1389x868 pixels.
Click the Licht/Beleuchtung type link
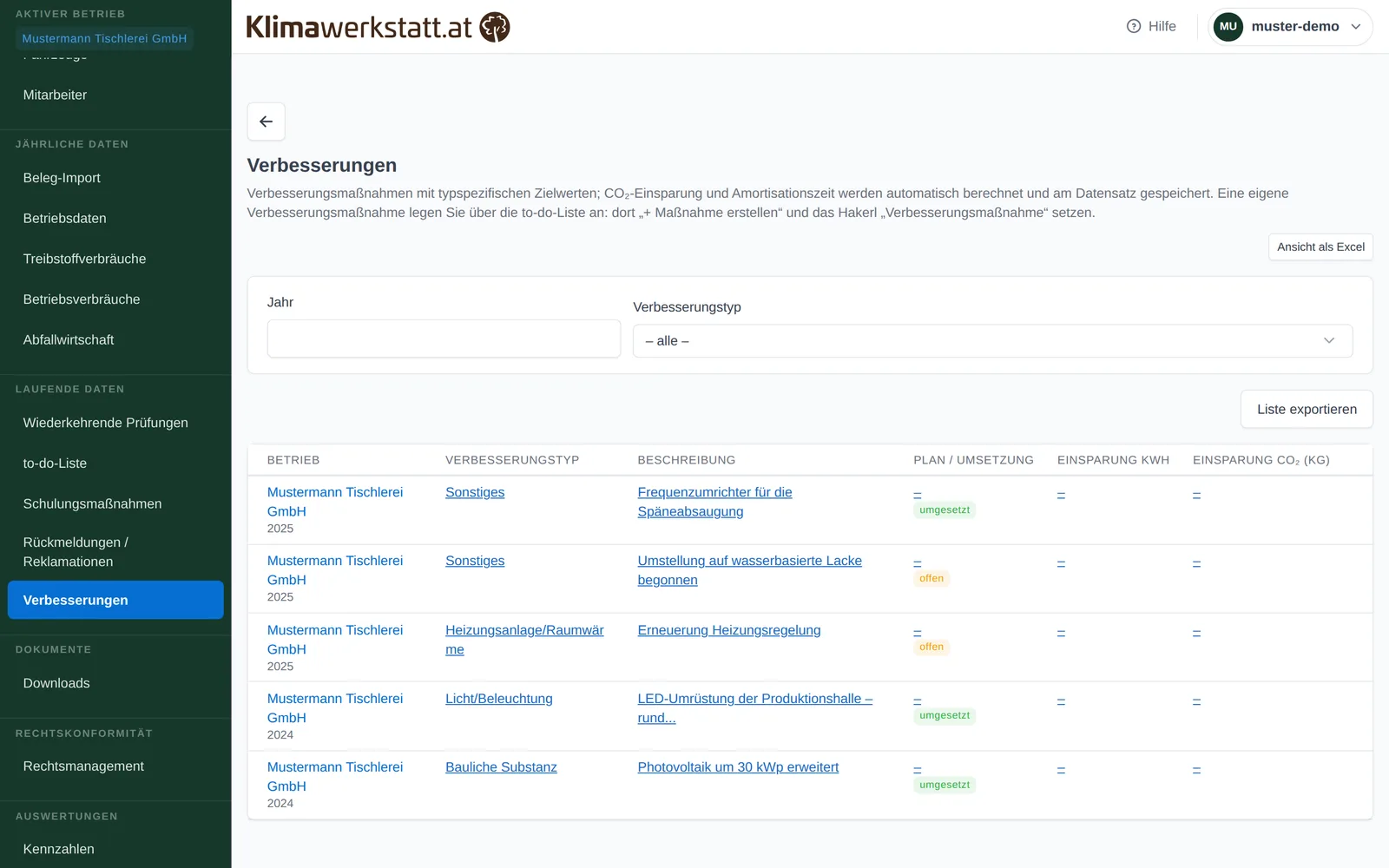498,699
